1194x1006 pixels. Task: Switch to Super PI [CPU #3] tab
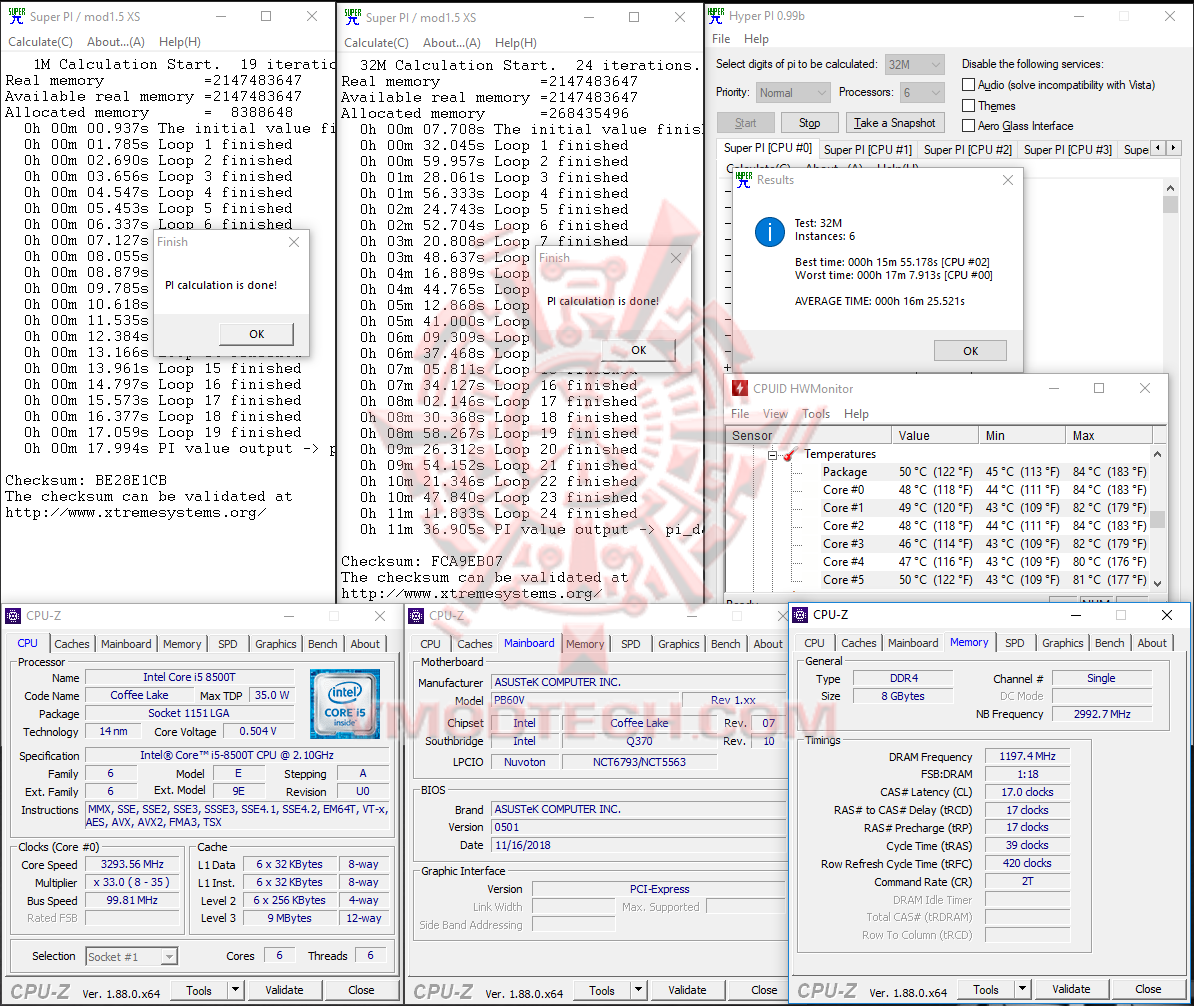pyautogui.click(x=1068, y=149)
